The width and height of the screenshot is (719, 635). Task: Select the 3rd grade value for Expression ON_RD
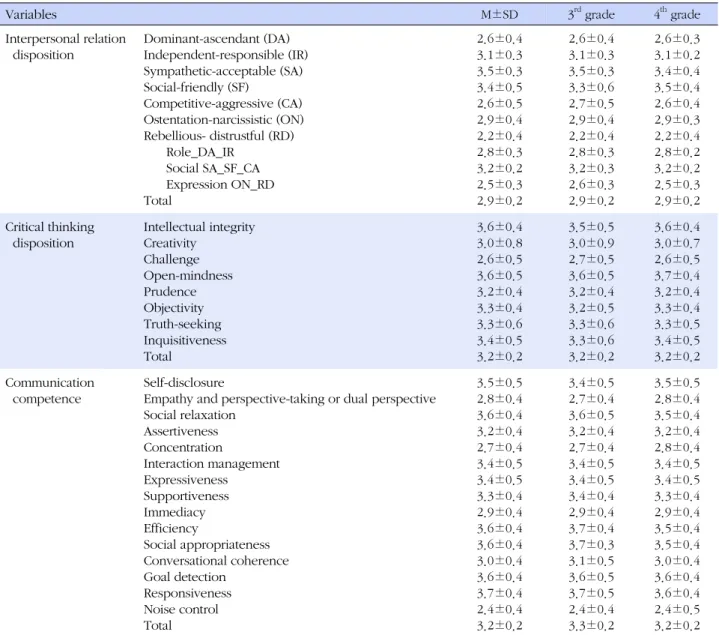coord(591,185)
